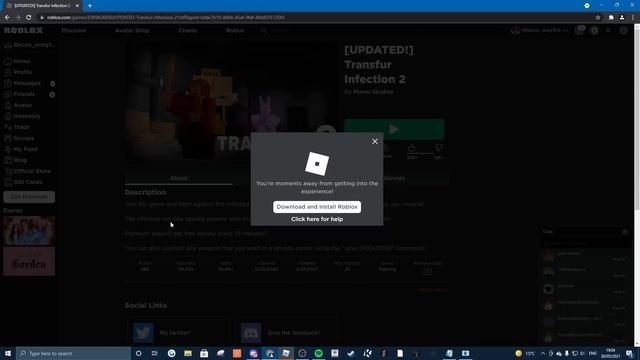Open the Windows Start menu
This screenshot has height=360, width=640.
tap(8, 353)
